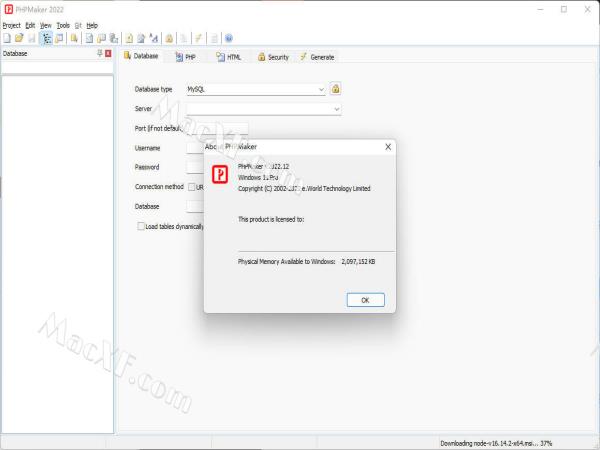The height and width of the screenshot is (450, 600).
Task: Open the Project menu
Action: tap(11, 25)
